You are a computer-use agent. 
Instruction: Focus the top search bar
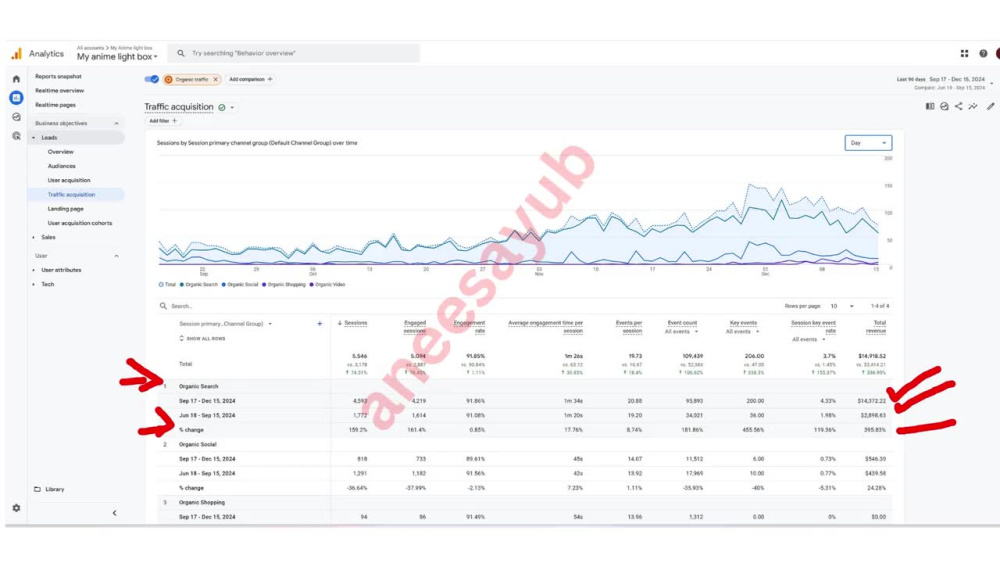coord(294,54)
